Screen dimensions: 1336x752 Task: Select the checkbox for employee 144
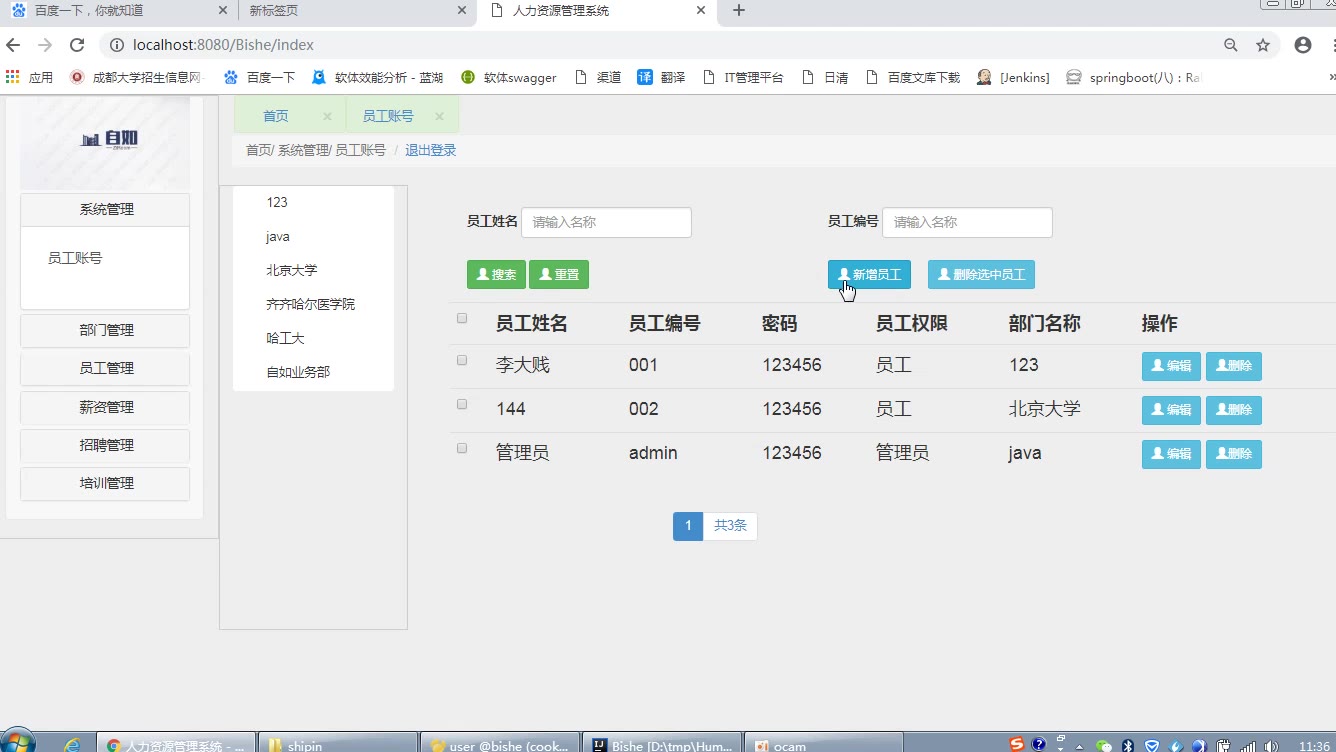click(x=462, y=404)
